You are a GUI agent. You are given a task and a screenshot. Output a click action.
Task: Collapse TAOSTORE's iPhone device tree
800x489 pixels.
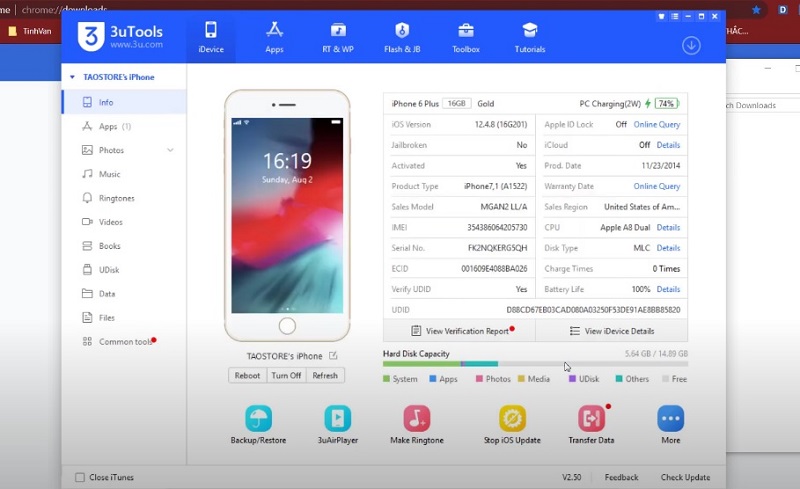(72, 77)
